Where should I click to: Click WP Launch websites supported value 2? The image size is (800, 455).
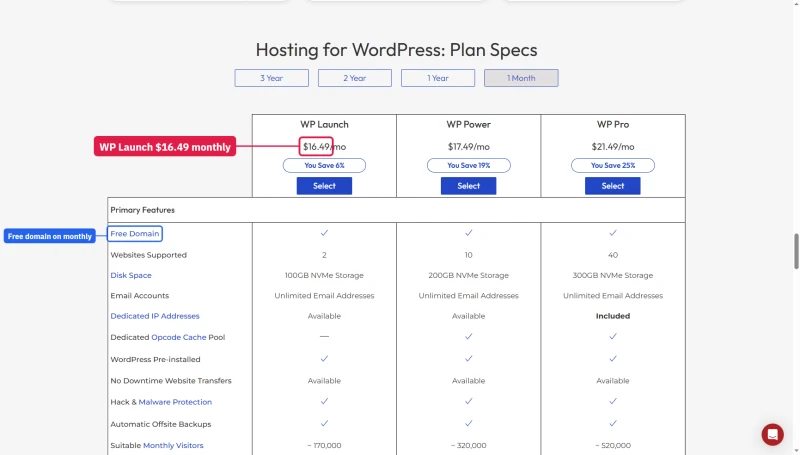click(324, 255)
